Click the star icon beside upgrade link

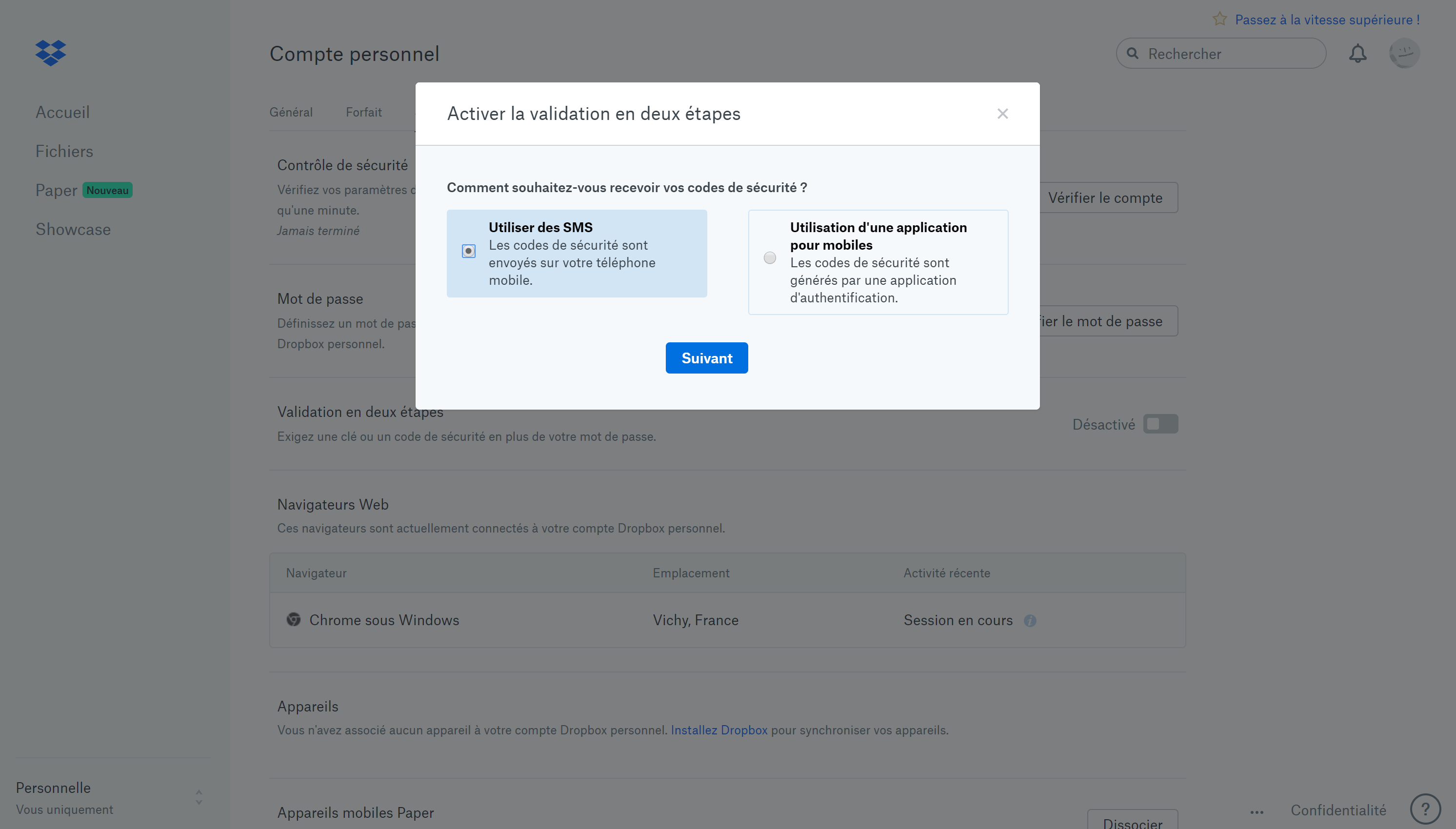(1220, 19)
